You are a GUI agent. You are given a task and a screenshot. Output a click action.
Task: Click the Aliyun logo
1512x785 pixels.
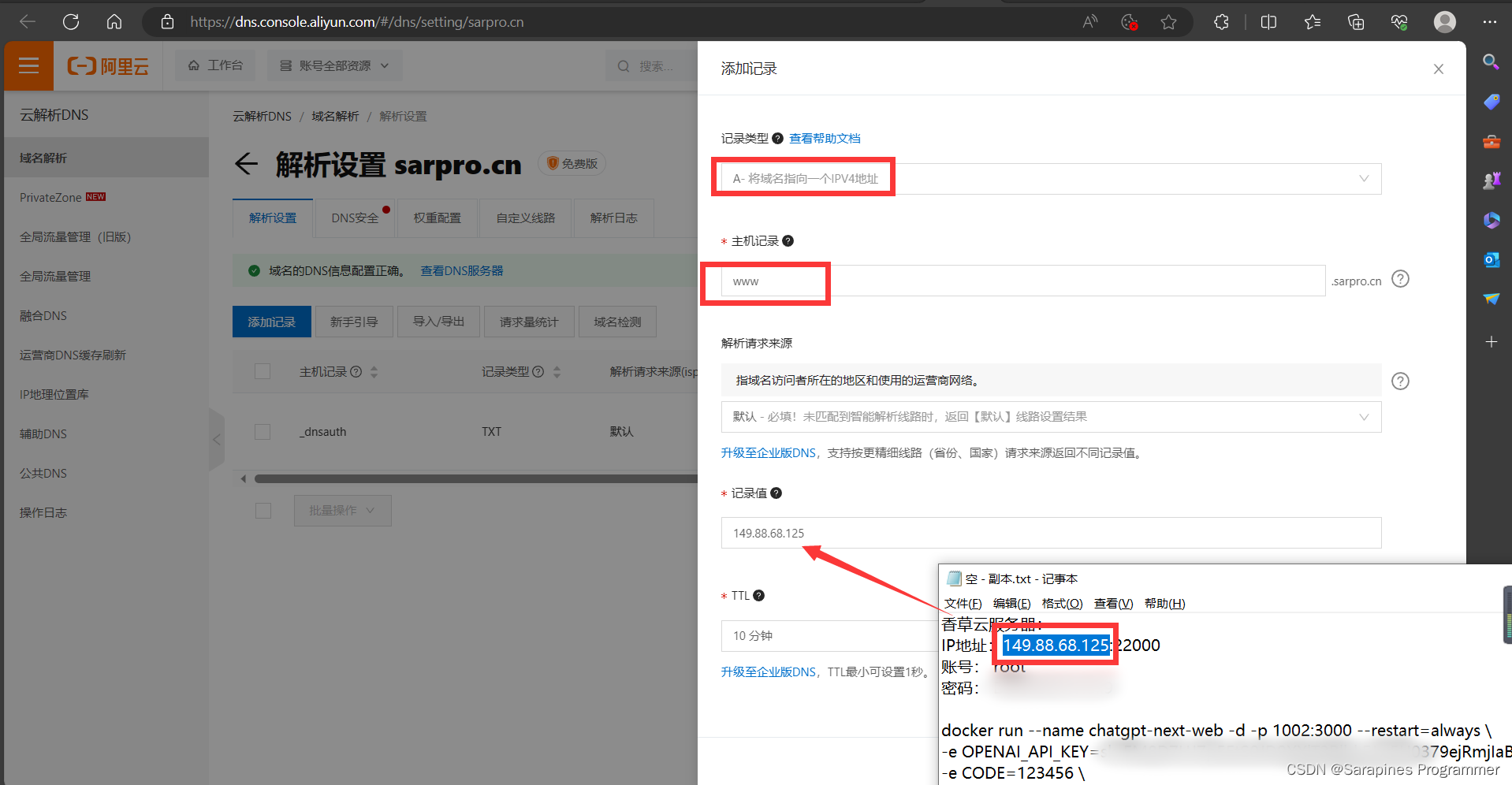pos(108,66)
